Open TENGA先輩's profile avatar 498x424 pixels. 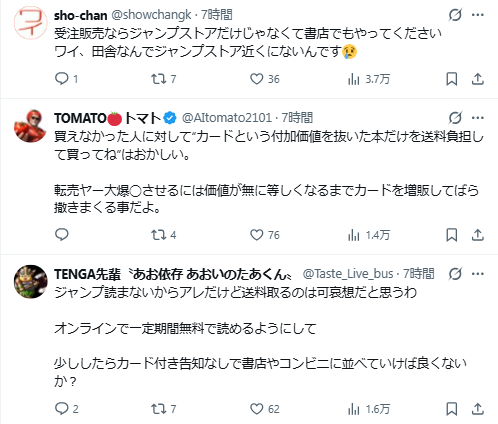[x=30, y=282]
